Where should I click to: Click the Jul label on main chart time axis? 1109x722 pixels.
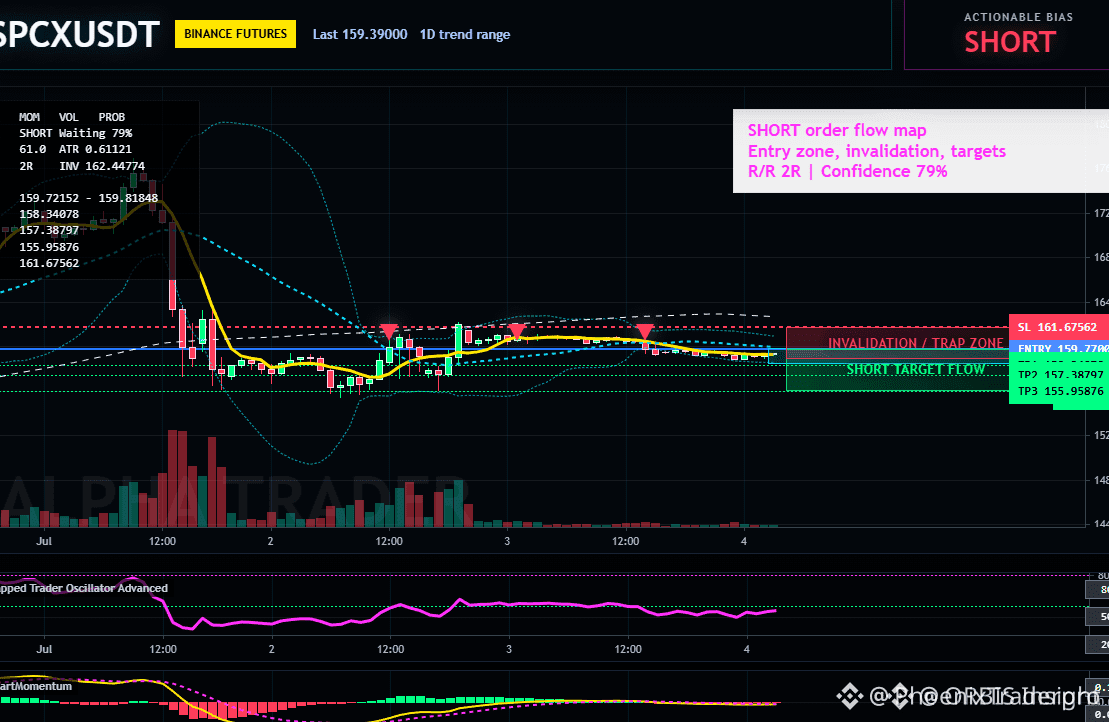click(44, 541)
